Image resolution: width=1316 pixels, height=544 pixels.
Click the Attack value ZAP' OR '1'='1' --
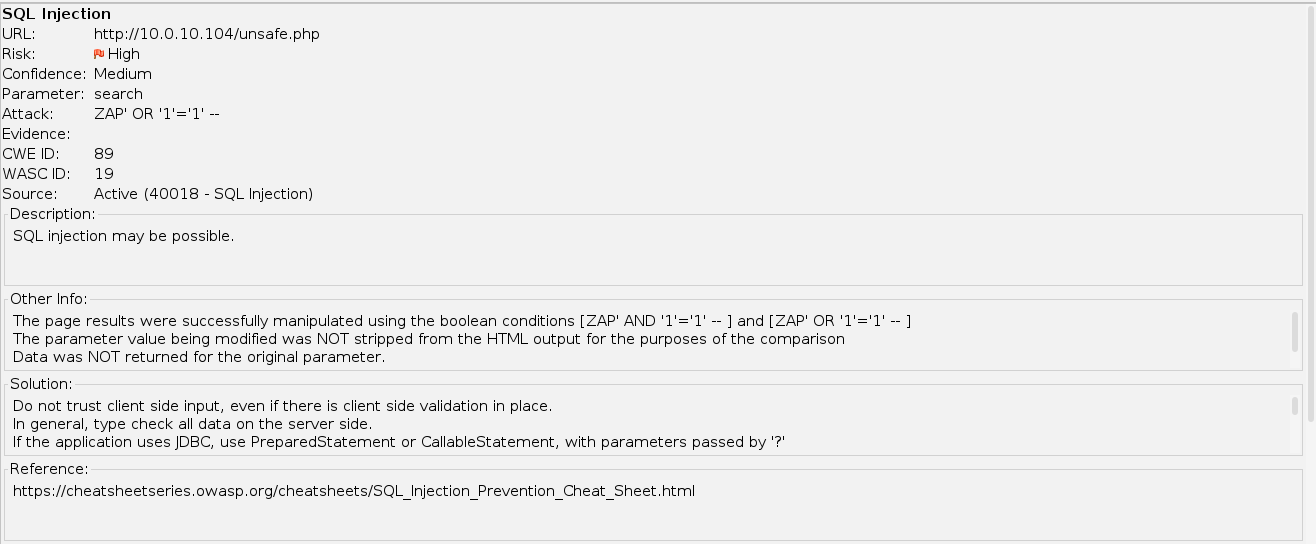point(156,114)
